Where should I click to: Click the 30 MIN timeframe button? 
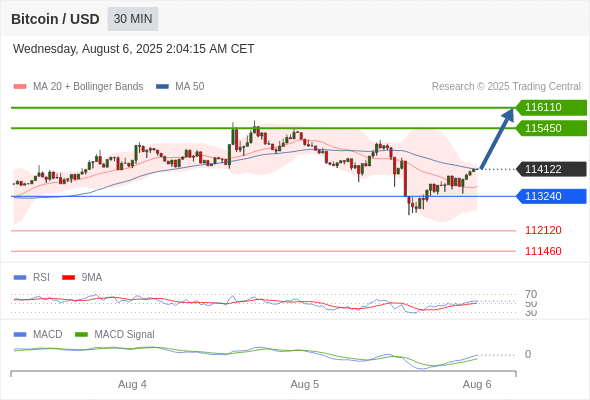point(133,19)
